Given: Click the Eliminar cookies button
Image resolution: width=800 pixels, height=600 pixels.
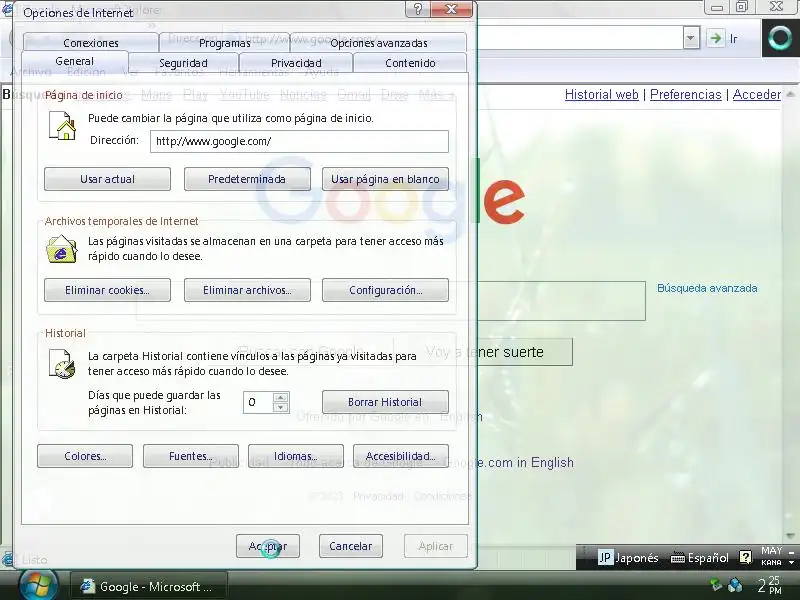Looking at the screenshot, I should (x=107, y=290).
